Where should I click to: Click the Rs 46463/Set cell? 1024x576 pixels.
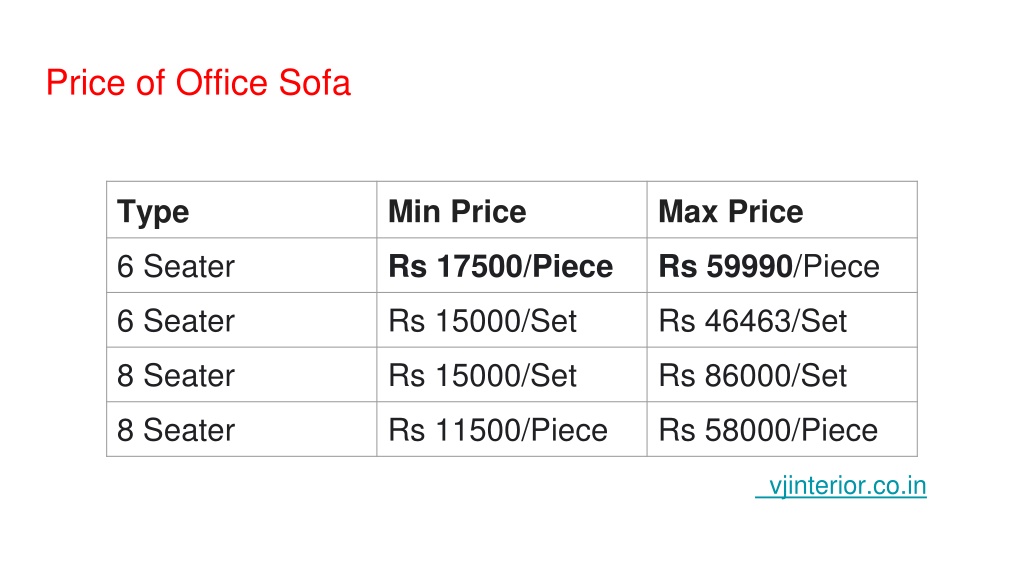(x=752, y=321)
